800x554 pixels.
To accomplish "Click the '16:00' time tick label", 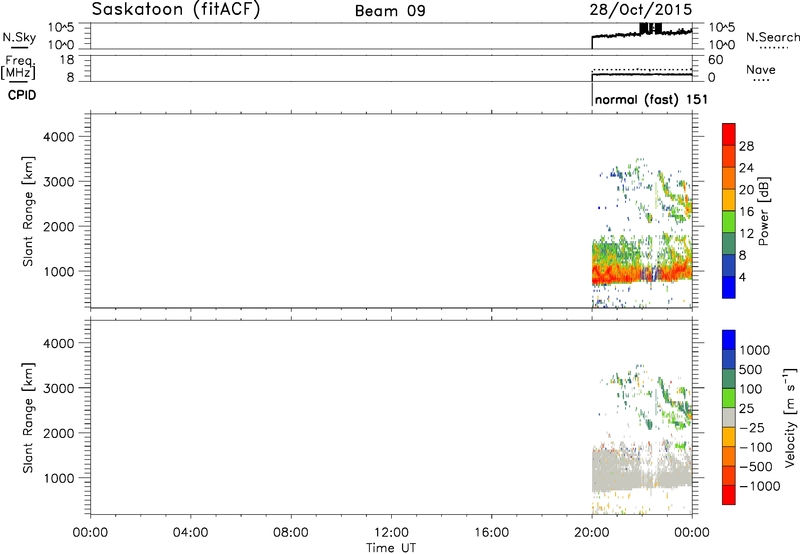I will pyautogui.click(x=491, y=533).
